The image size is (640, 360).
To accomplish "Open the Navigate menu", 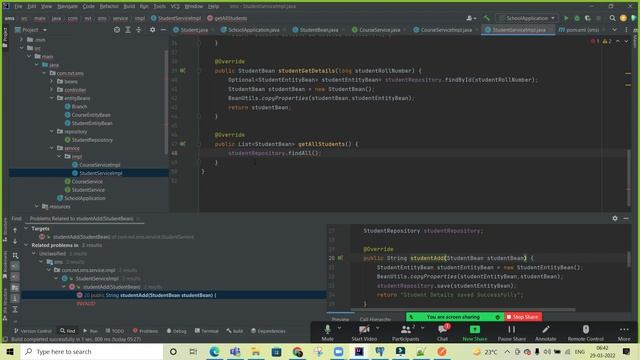I will pos(67,7).
